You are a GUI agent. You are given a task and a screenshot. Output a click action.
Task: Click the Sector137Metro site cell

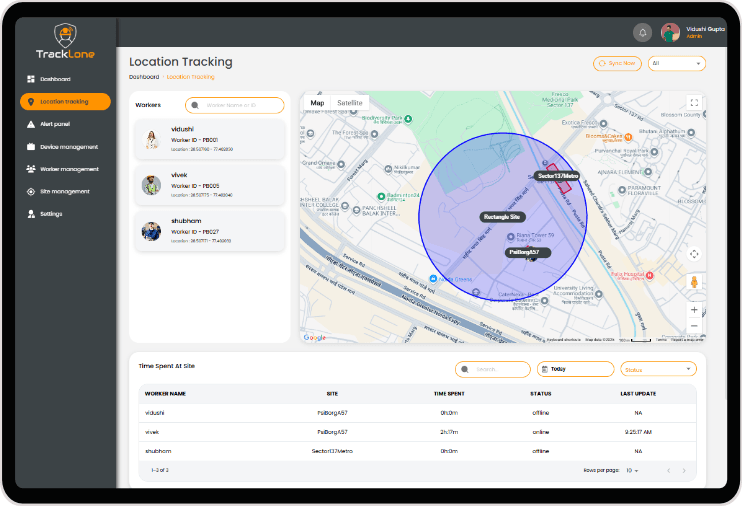pyautogui.click(x=332, y=451)
